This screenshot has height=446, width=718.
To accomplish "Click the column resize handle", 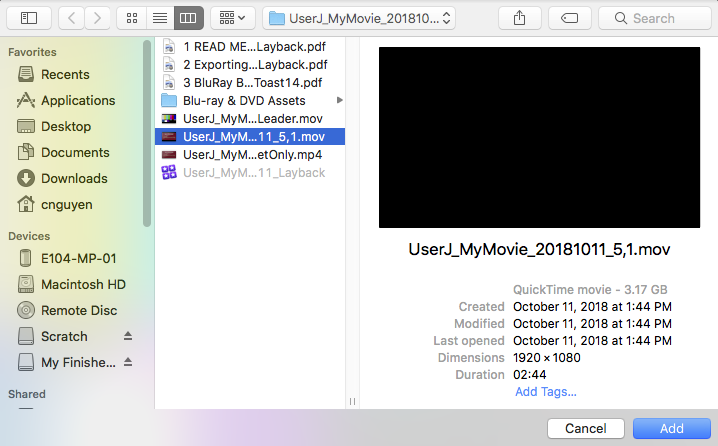I will [x=352, y=401].
